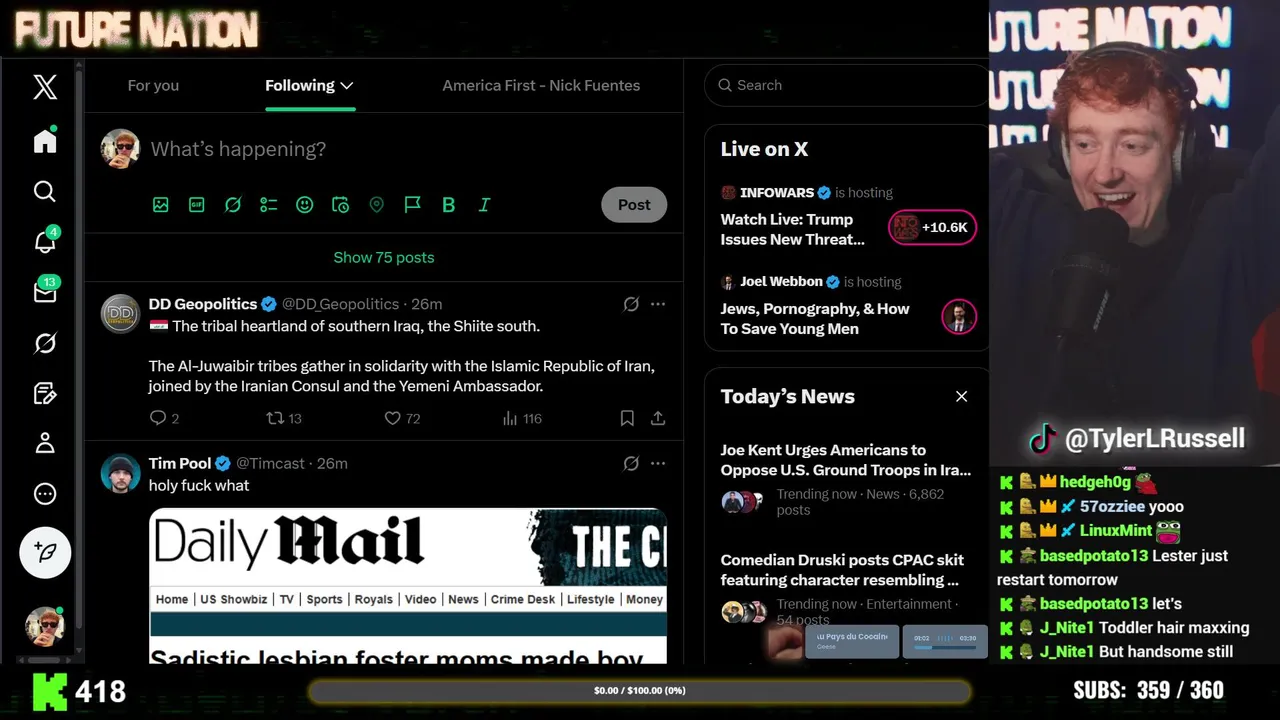Open more menu on Tim Pool post

pos(658,463)
